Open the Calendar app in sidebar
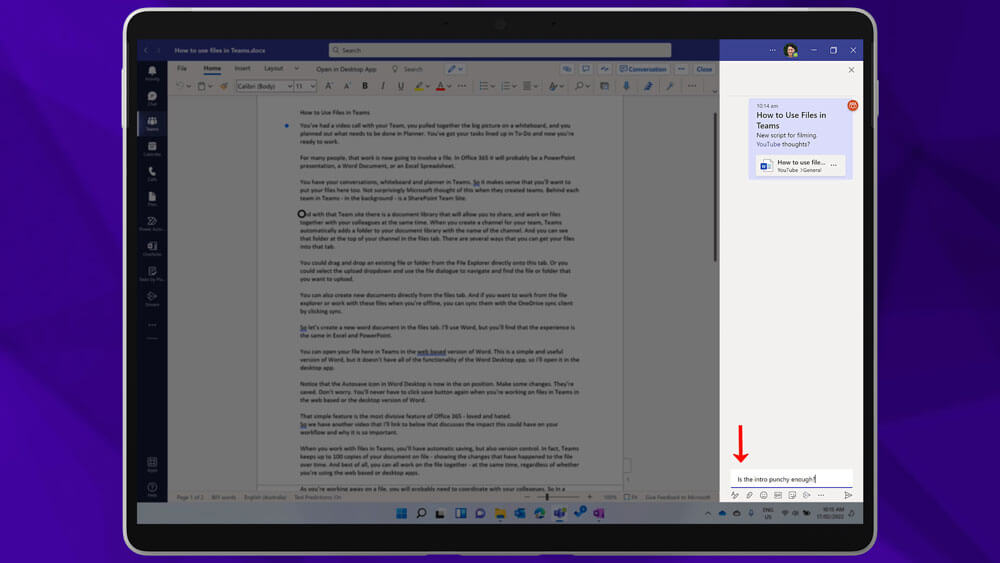1000x563 pixels. pos(152,148)
